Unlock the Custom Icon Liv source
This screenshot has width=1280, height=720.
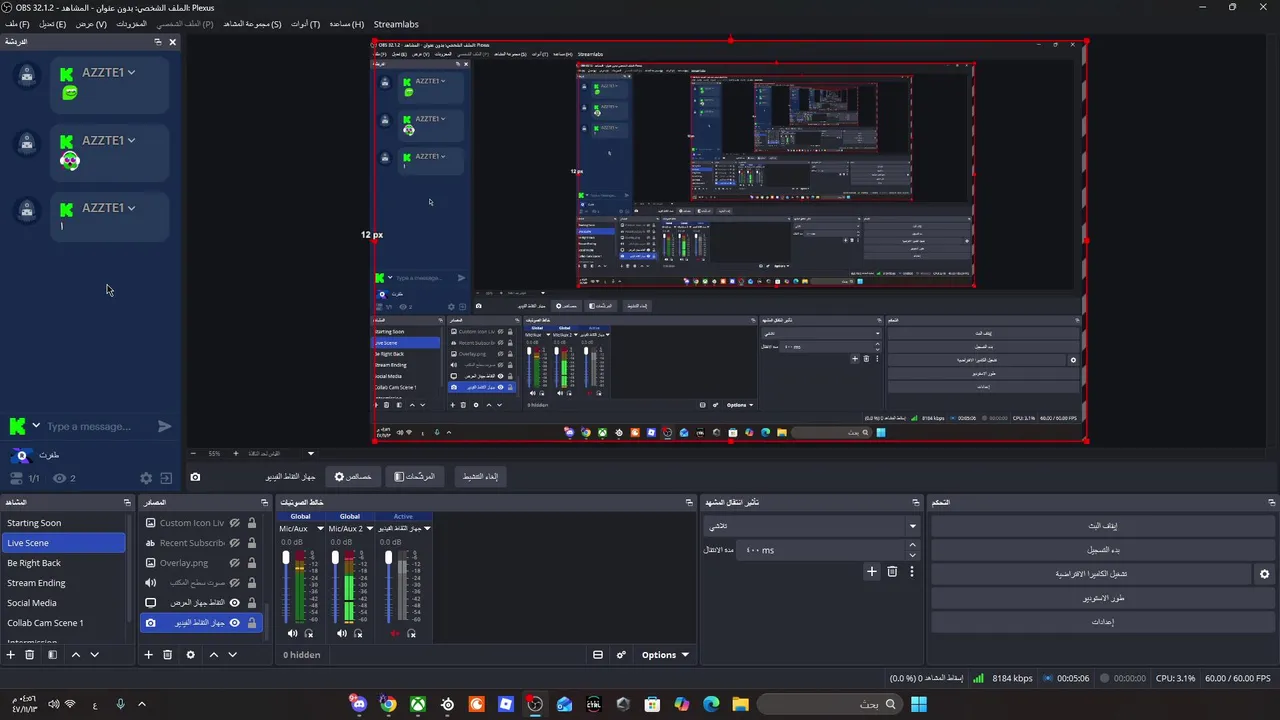pos(252,523)
